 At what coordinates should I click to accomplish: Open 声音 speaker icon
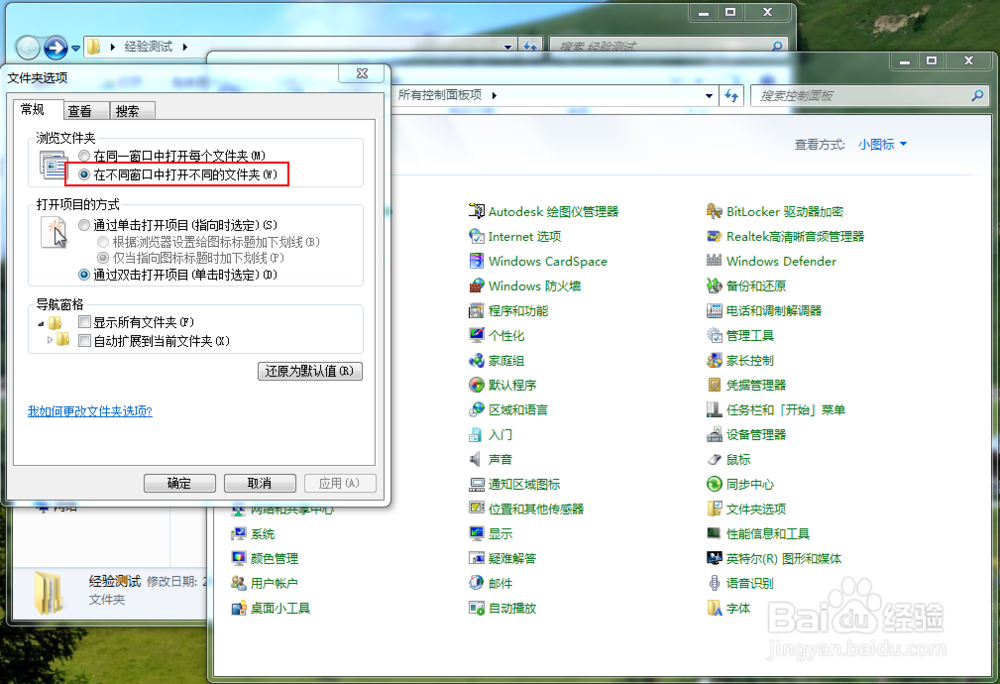pos(476,459)
